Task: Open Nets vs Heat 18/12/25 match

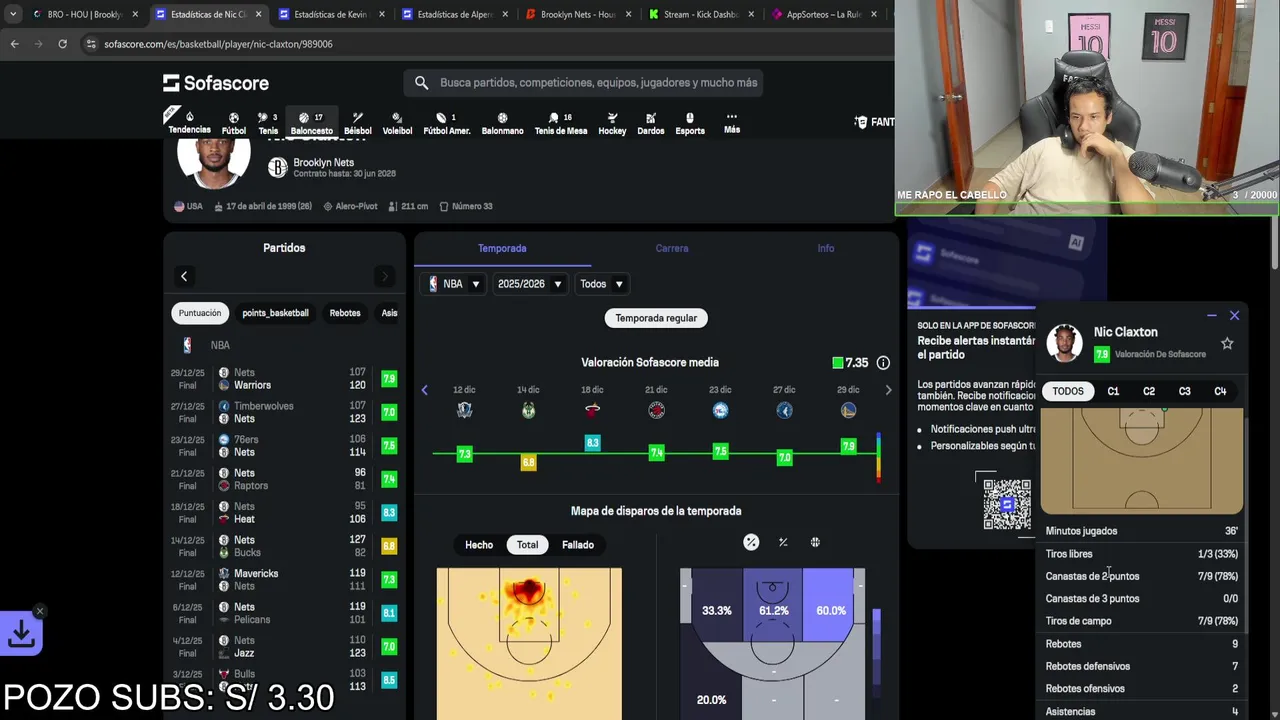Action: point(284,513)
